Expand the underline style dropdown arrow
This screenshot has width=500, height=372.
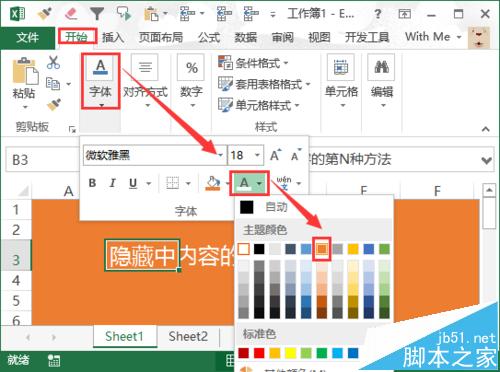tap(149, 183)
